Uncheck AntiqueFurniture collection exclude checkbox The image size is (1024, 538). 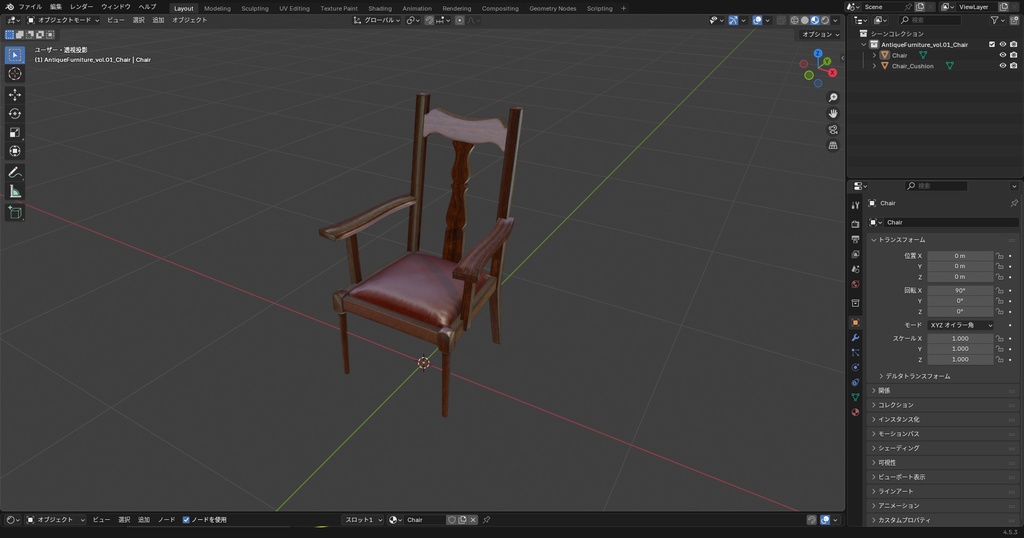coord(991,44)
